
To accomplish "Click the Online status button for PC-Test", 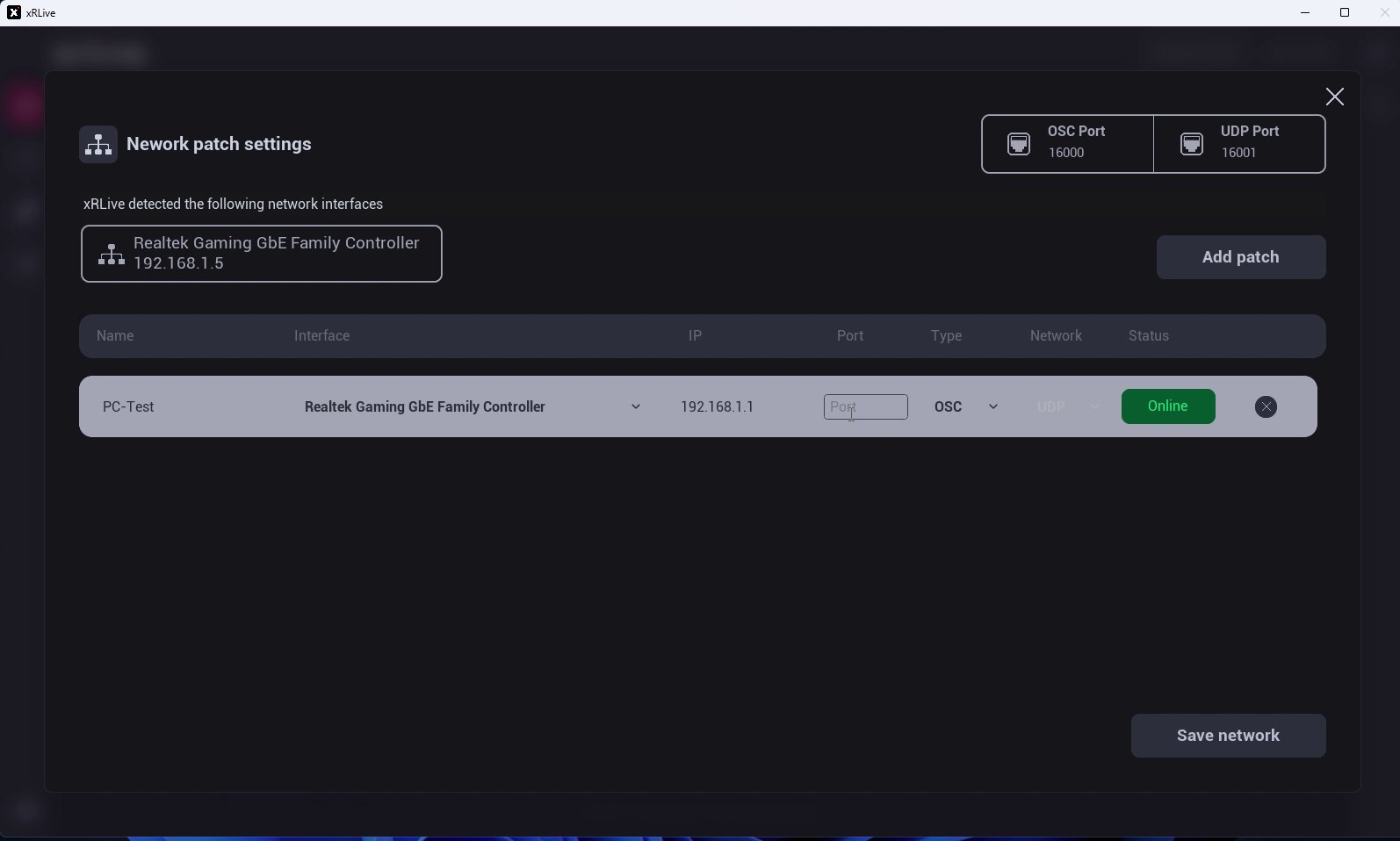I will [1168, 406].
